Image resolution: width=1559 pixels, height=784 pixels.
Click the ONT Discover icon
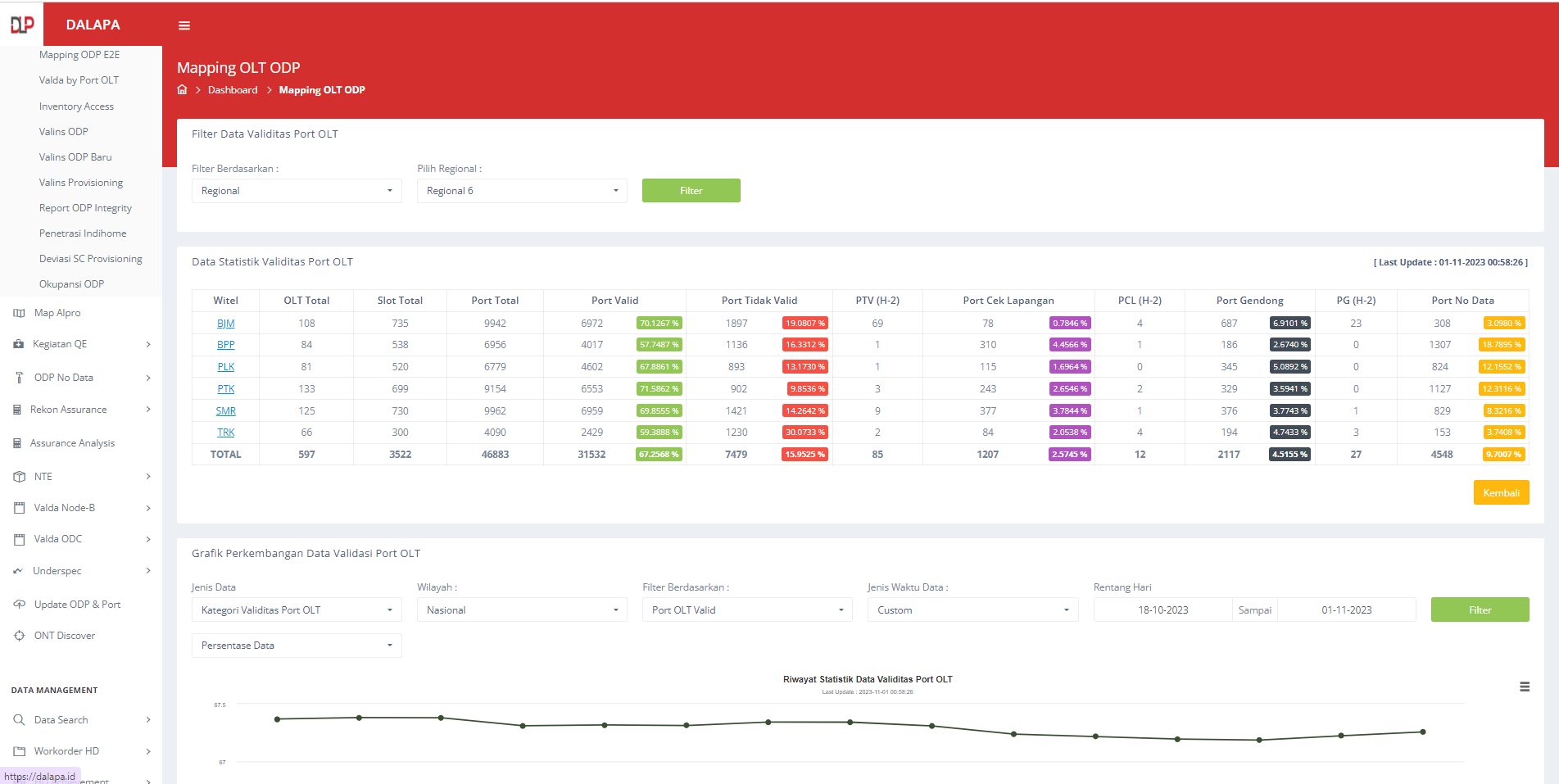click(19, 636)
